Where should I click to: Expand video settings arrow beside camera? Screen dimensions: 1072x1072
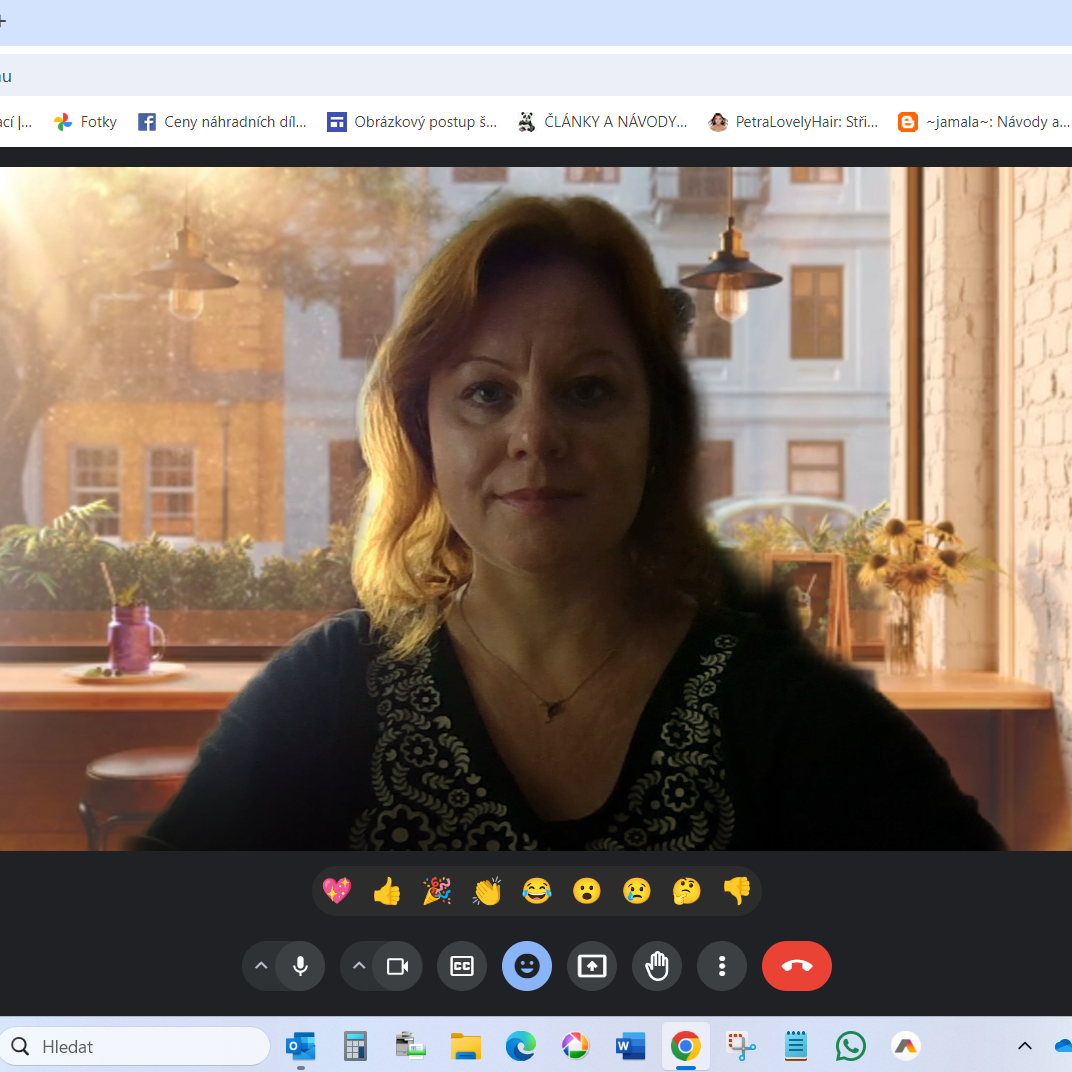pyautogui.click(x=359, y=966)
